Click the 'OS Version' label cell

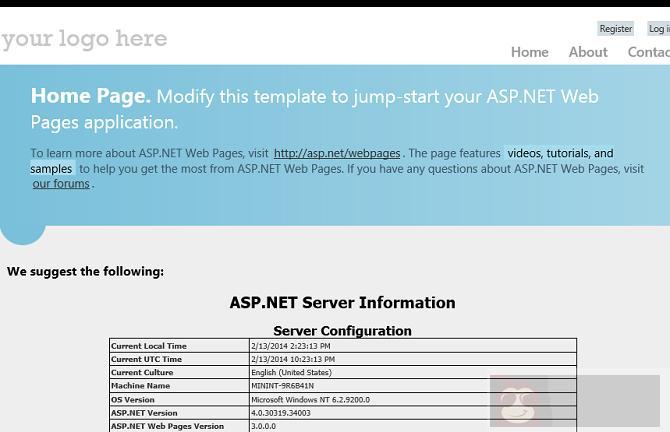click(179, 400)
